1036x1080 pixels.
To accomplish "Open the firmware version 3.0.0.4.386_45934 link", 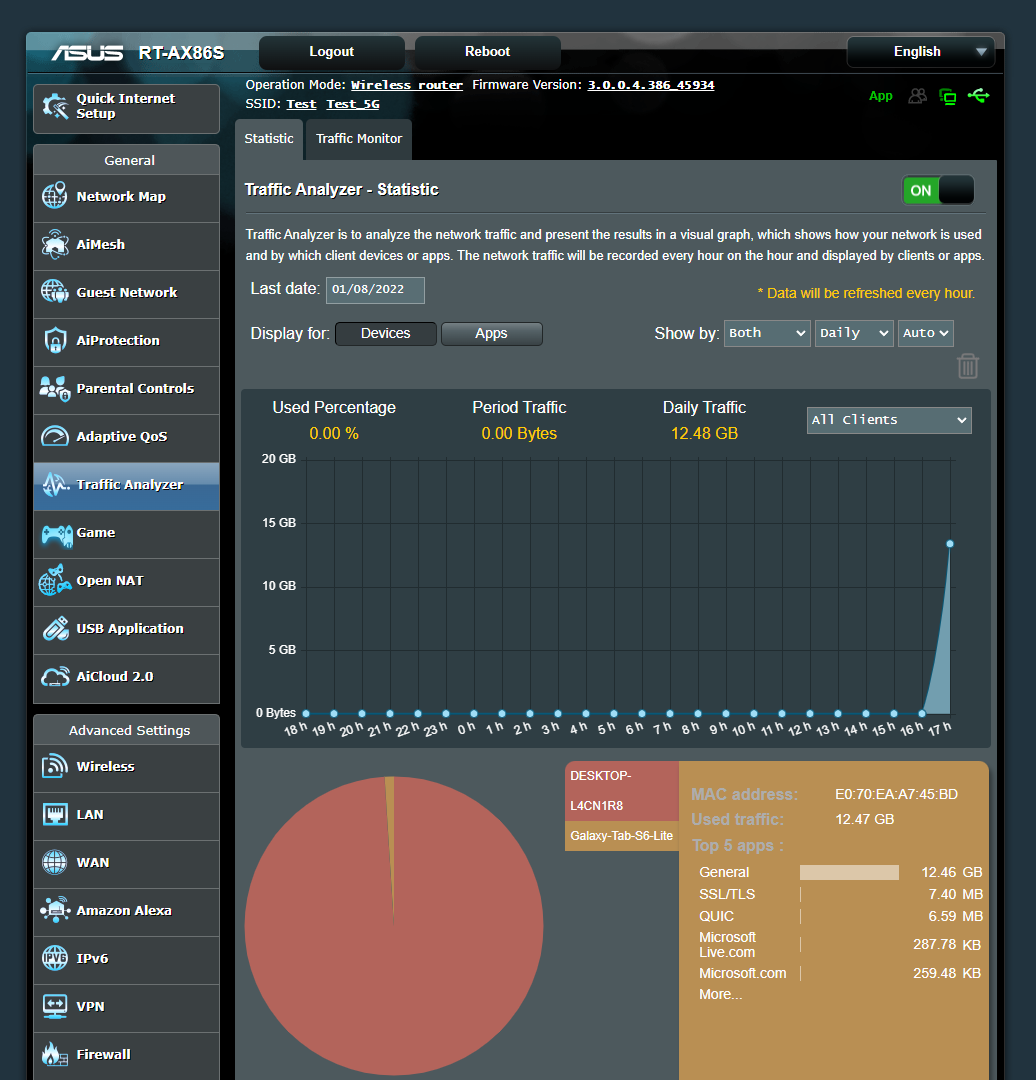I will pos(650,84).
